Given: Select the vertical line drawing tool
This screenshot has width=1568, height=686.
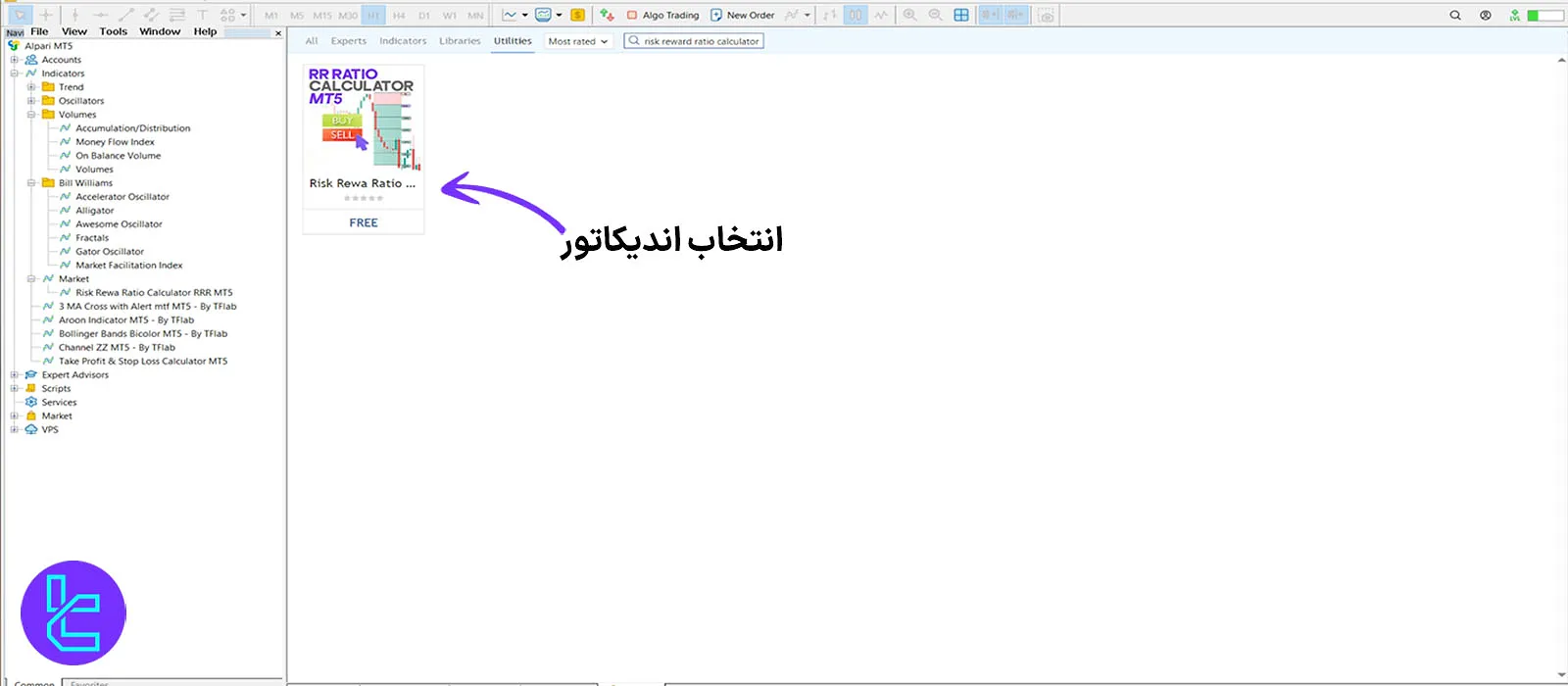Looking at the screenshot, I should (75, 15).
